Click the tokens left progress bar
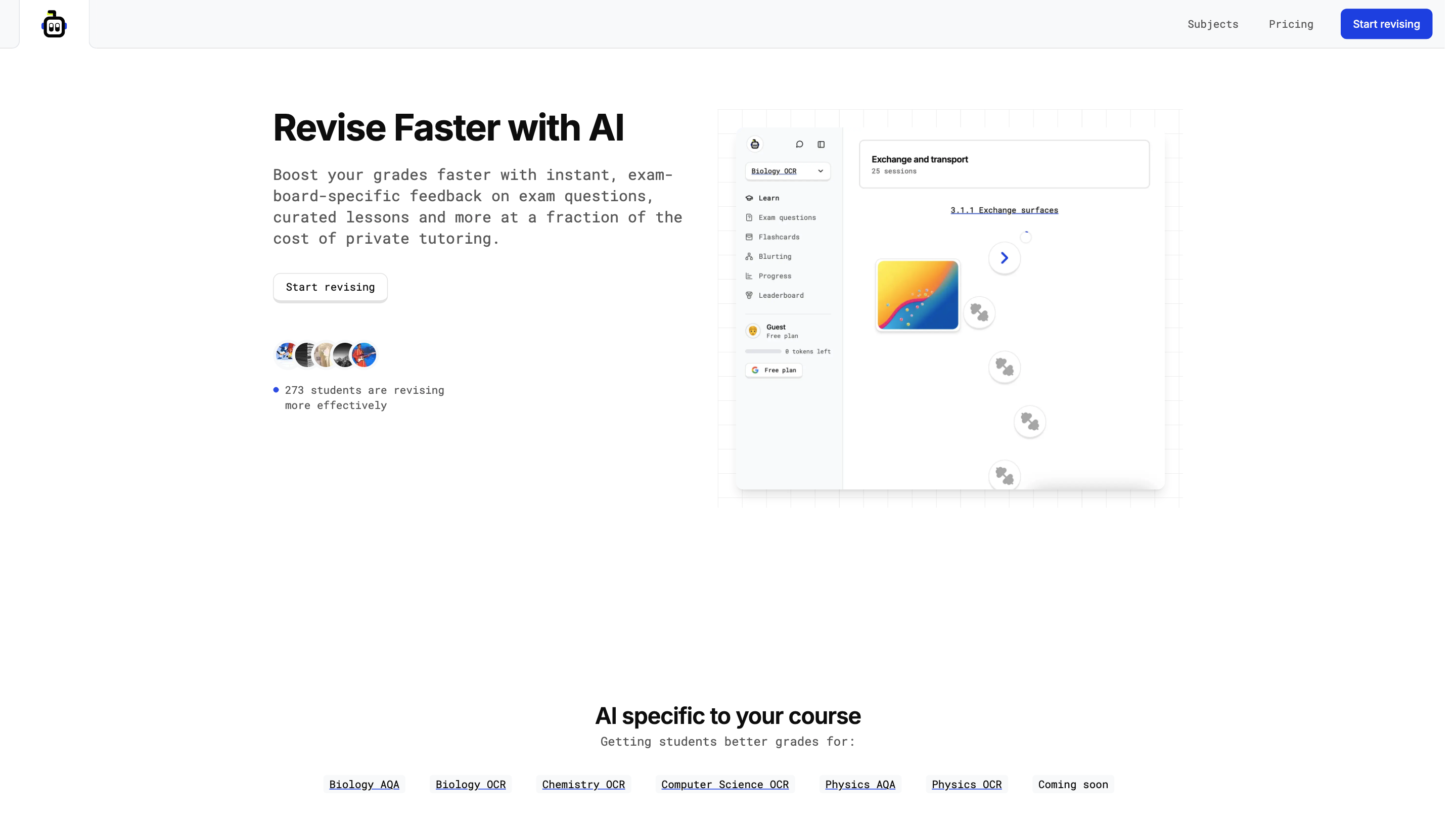Viewport: 1456px width, 819px height. (762, 351)
